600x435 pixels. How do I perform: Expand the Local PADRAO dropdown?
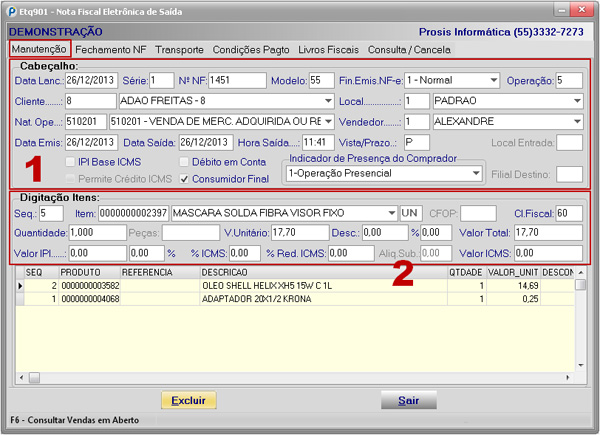[577, 101]
